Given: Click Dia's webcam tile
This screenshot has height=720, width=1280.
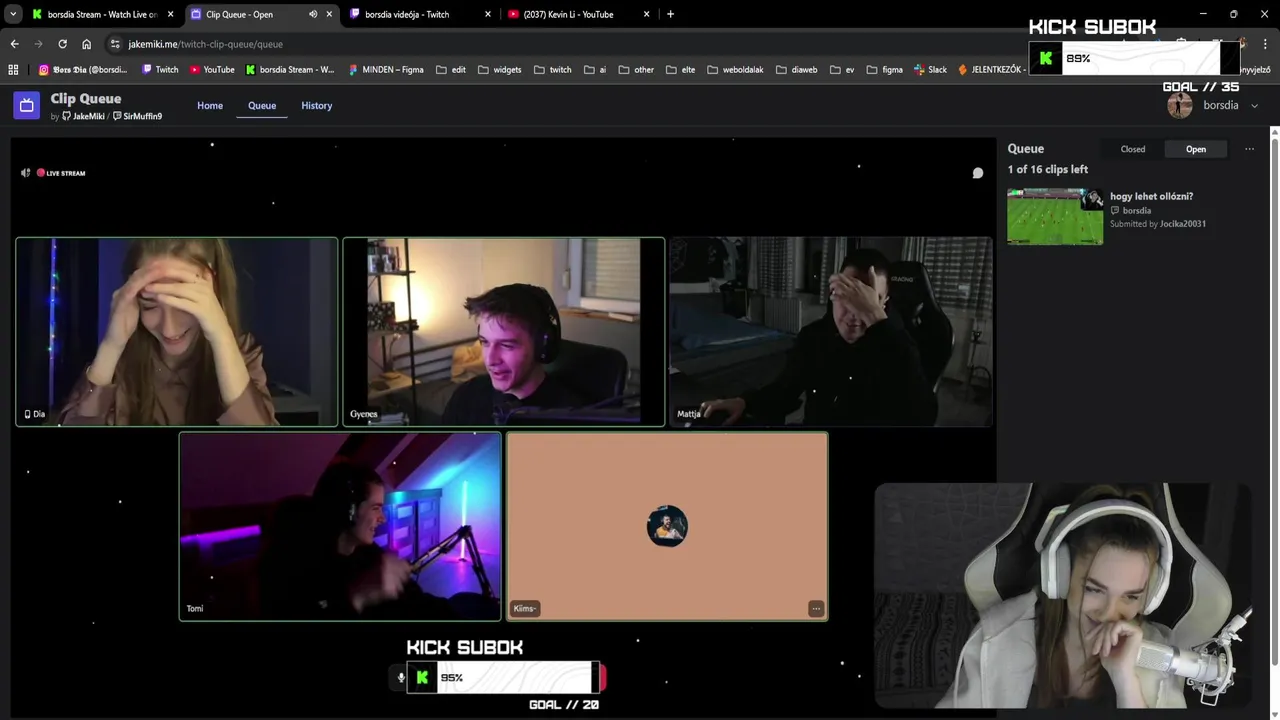Looking at the screenshot, I should coord(177,332).
